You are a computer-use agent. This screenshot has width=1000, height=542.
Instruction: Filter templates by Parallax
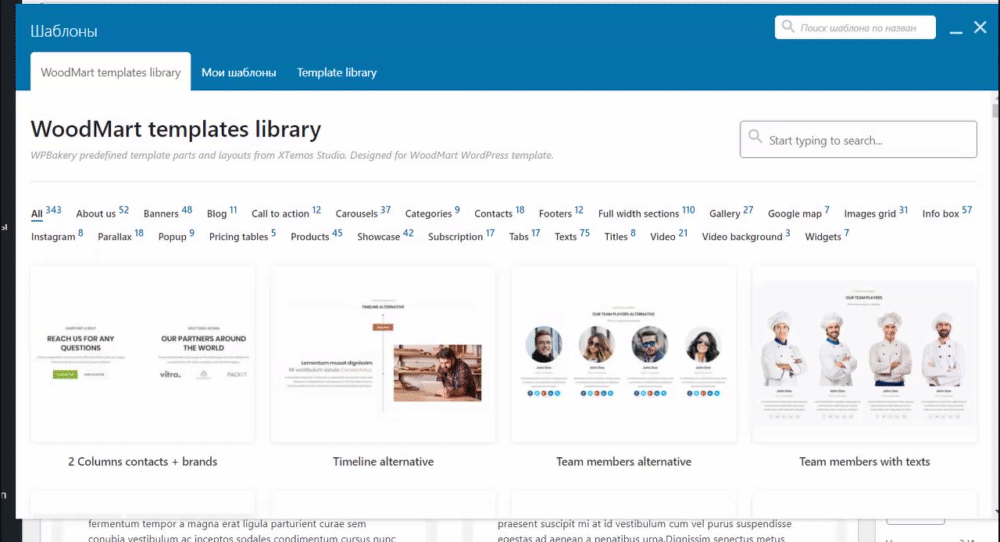click(x=121, y=235)
